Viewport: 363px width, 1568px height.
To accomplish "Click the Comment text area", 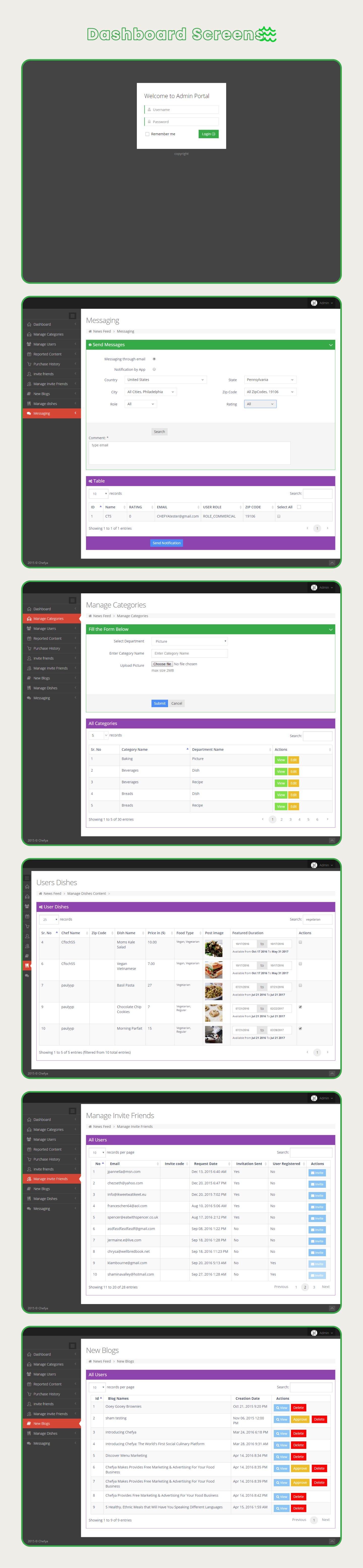I will 189,453.
